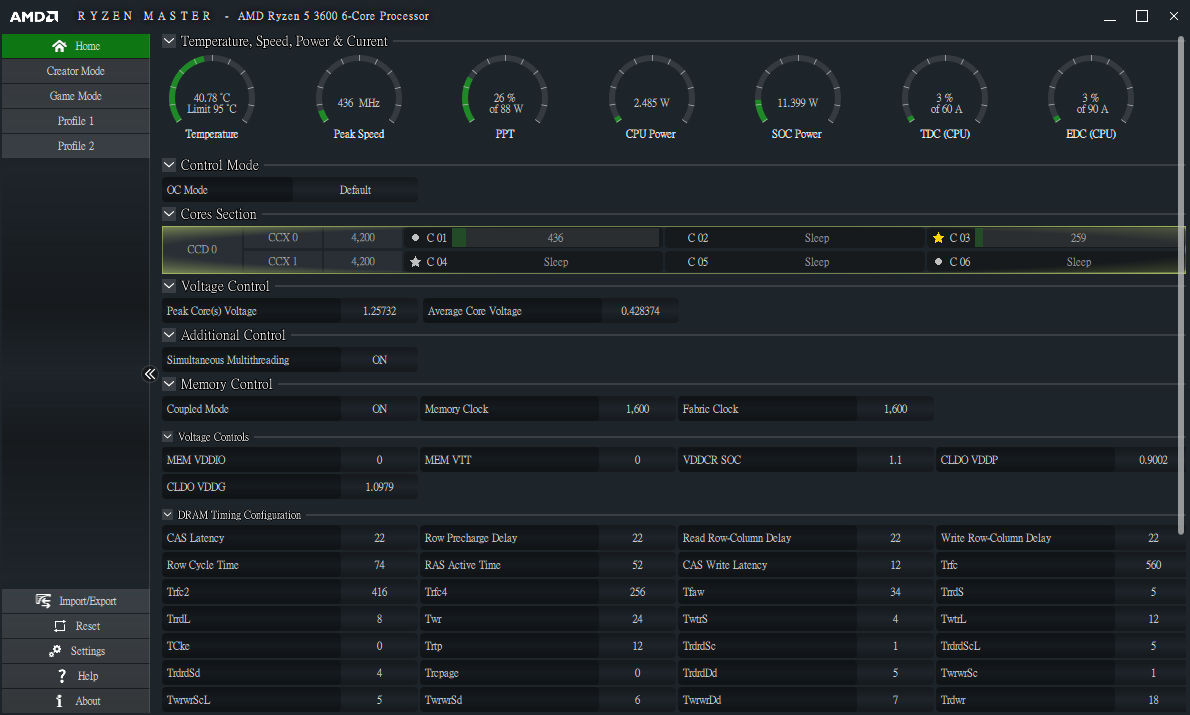1190x715 pixels.
Task: Collapse the Memory Control section
Action: coord(169,384)
